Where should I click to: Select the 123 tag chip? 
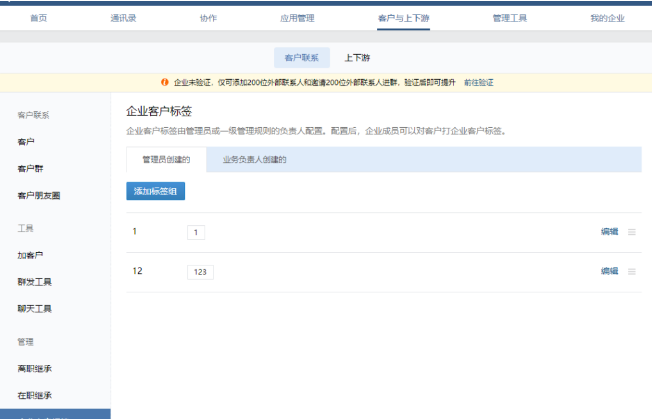200,272
